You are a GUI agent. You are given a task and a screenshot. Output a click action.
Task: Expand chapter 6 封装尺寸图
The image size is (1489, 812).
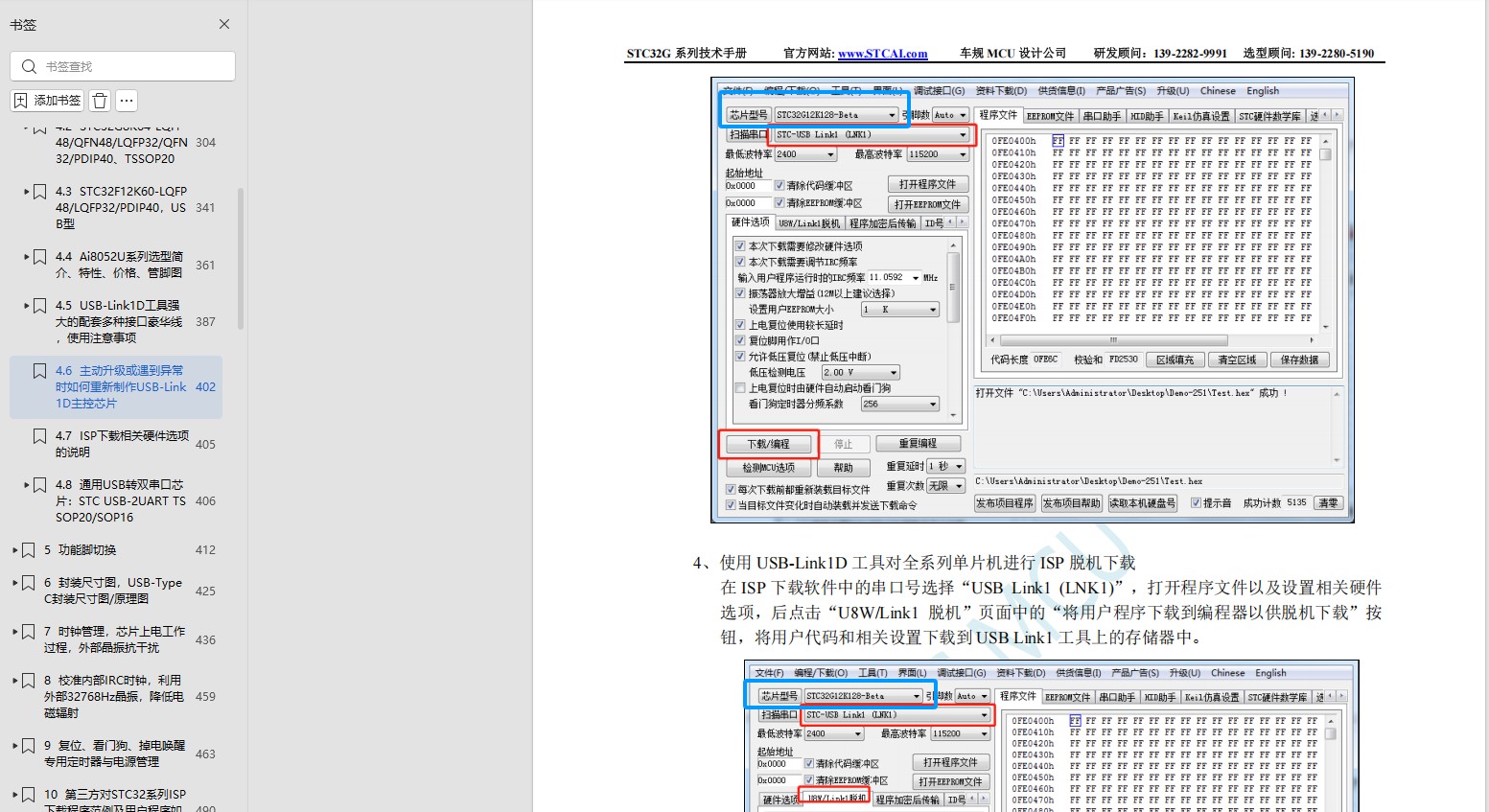pos(14,583)
